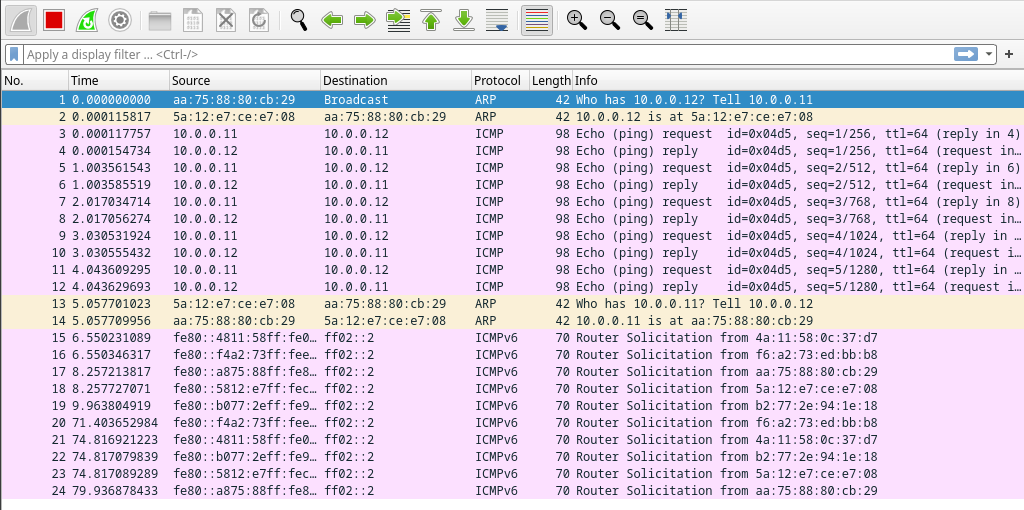Add a display filter button with plus

1009,54
